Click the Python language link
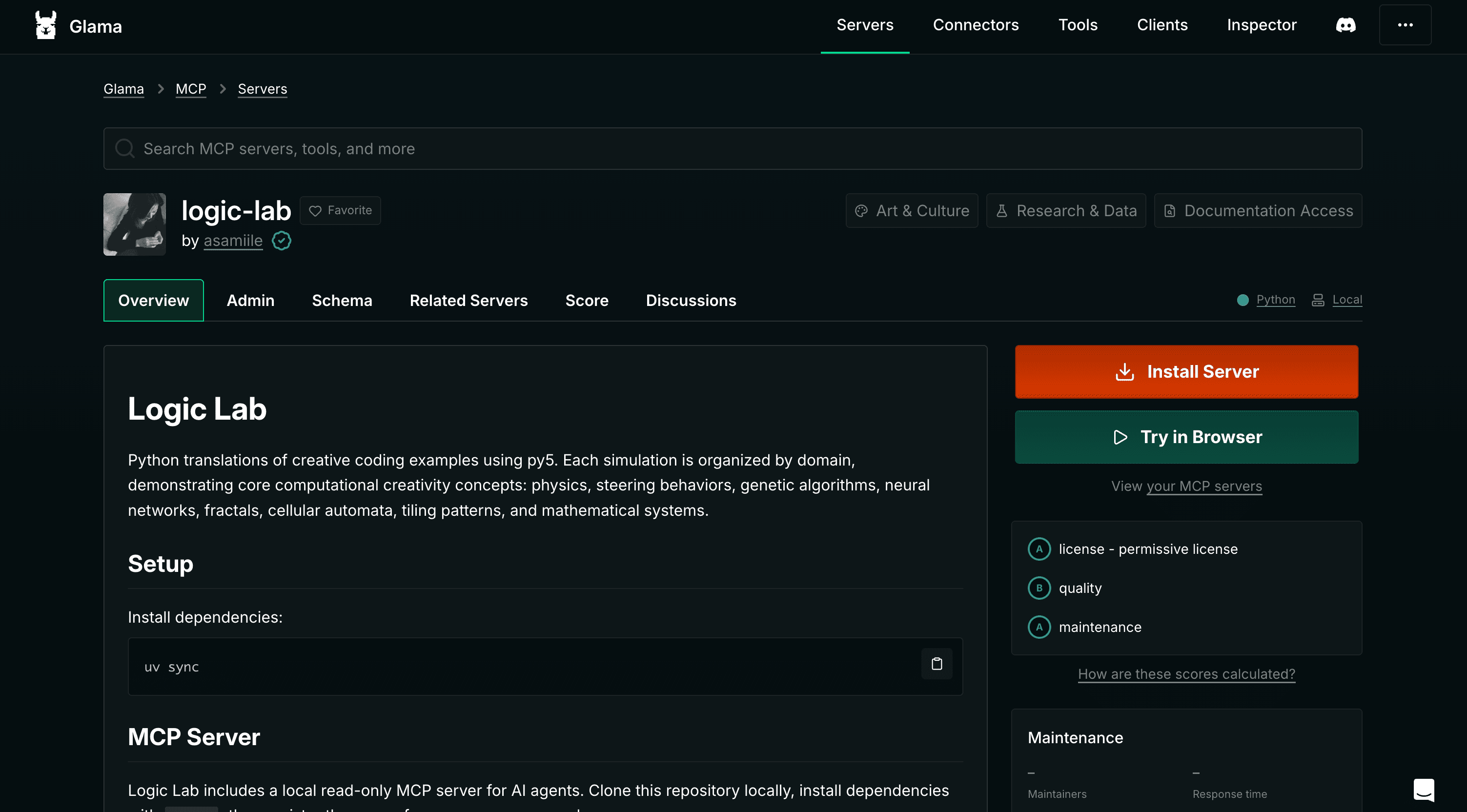Viewport: 1467px width, 812px height. coord(1276,300)
